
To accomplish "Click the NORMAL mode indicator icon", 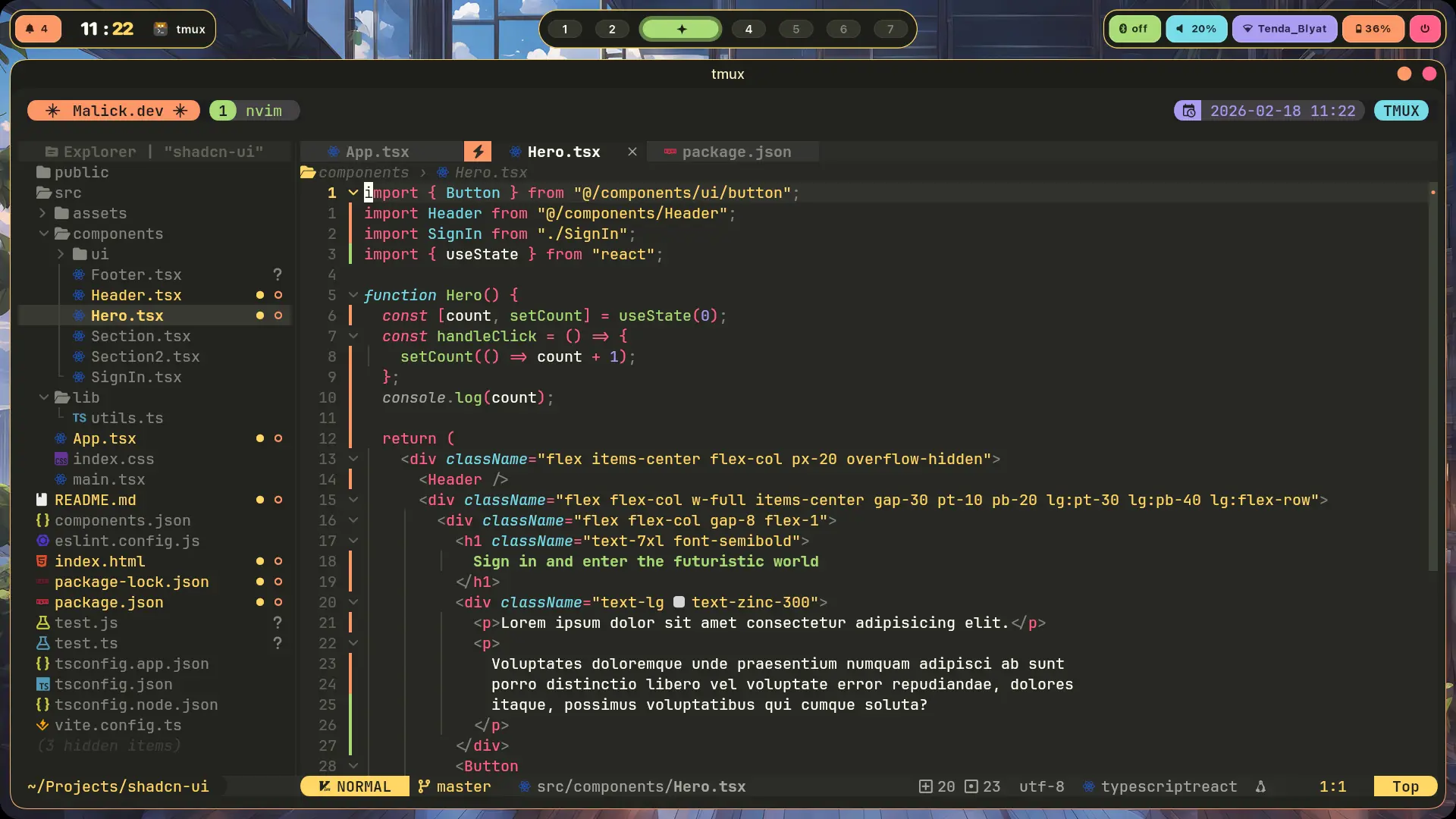I will pos(325,786).
